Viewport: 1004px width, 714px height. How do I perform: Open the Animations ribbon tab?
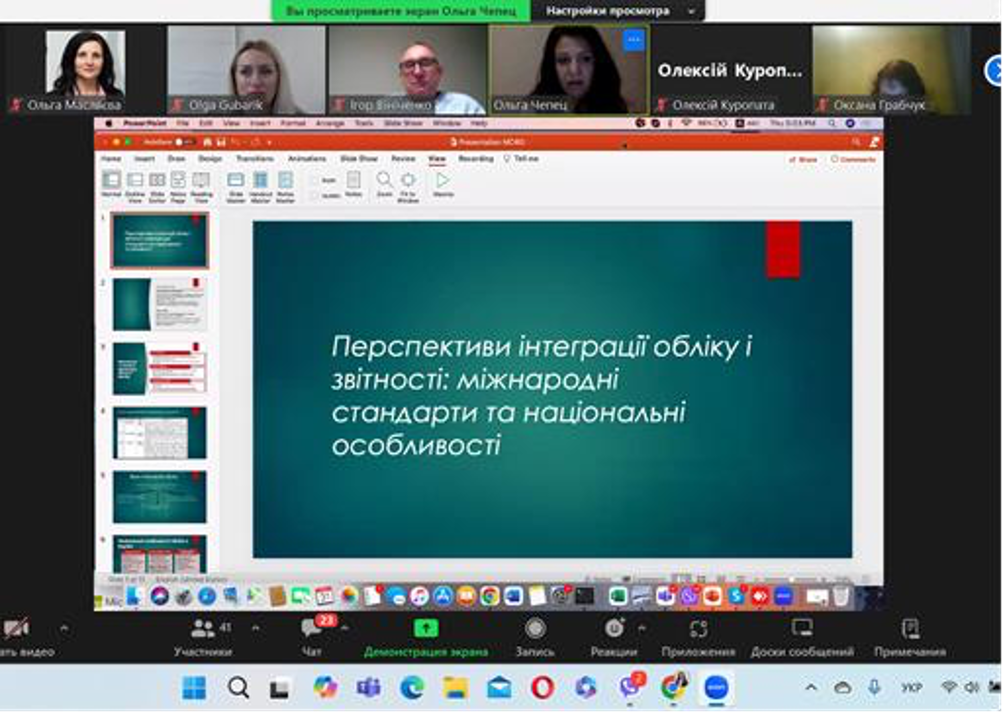coord(307,158)
